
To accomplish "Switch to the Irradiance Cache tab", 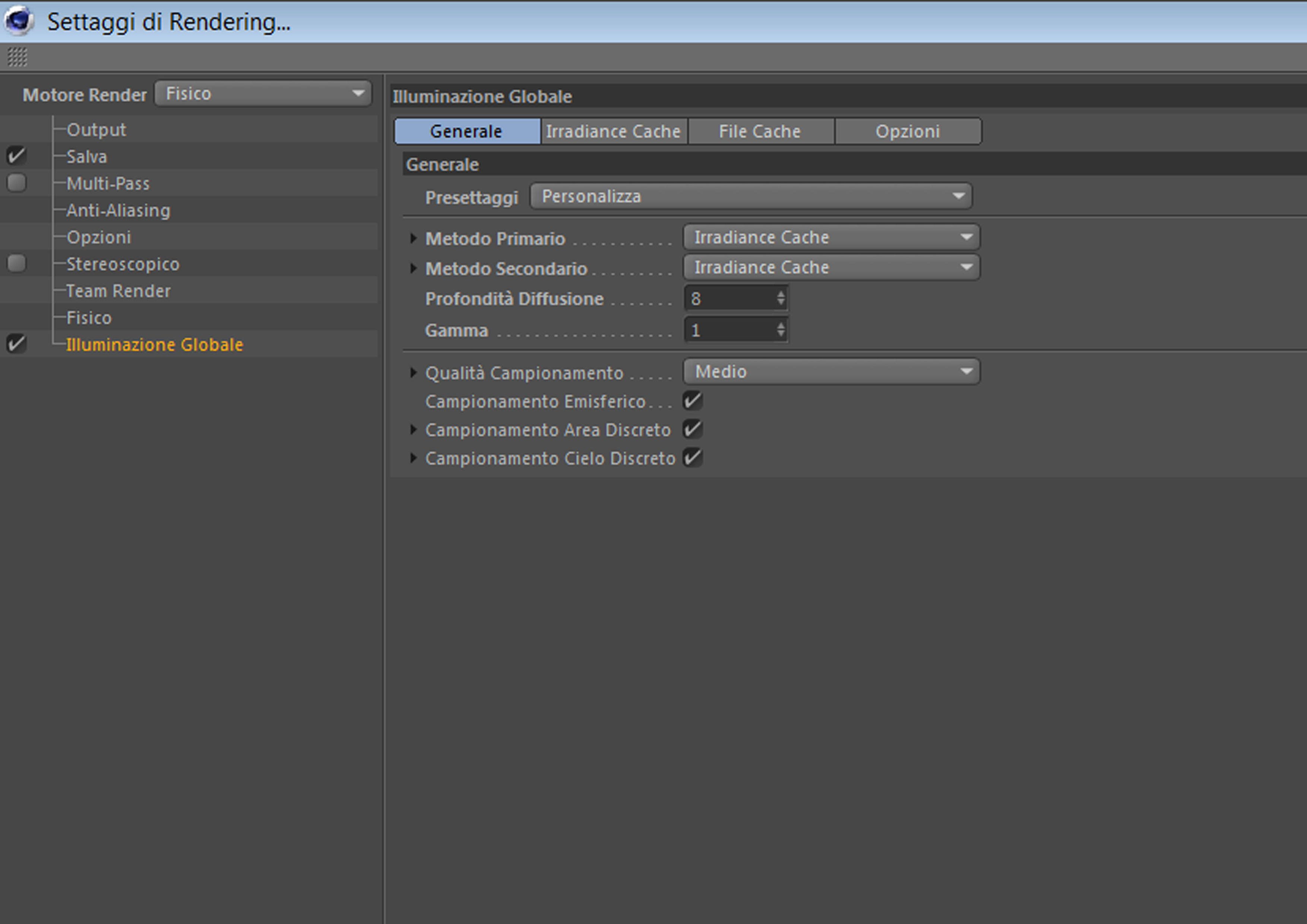I will [613, 132].
